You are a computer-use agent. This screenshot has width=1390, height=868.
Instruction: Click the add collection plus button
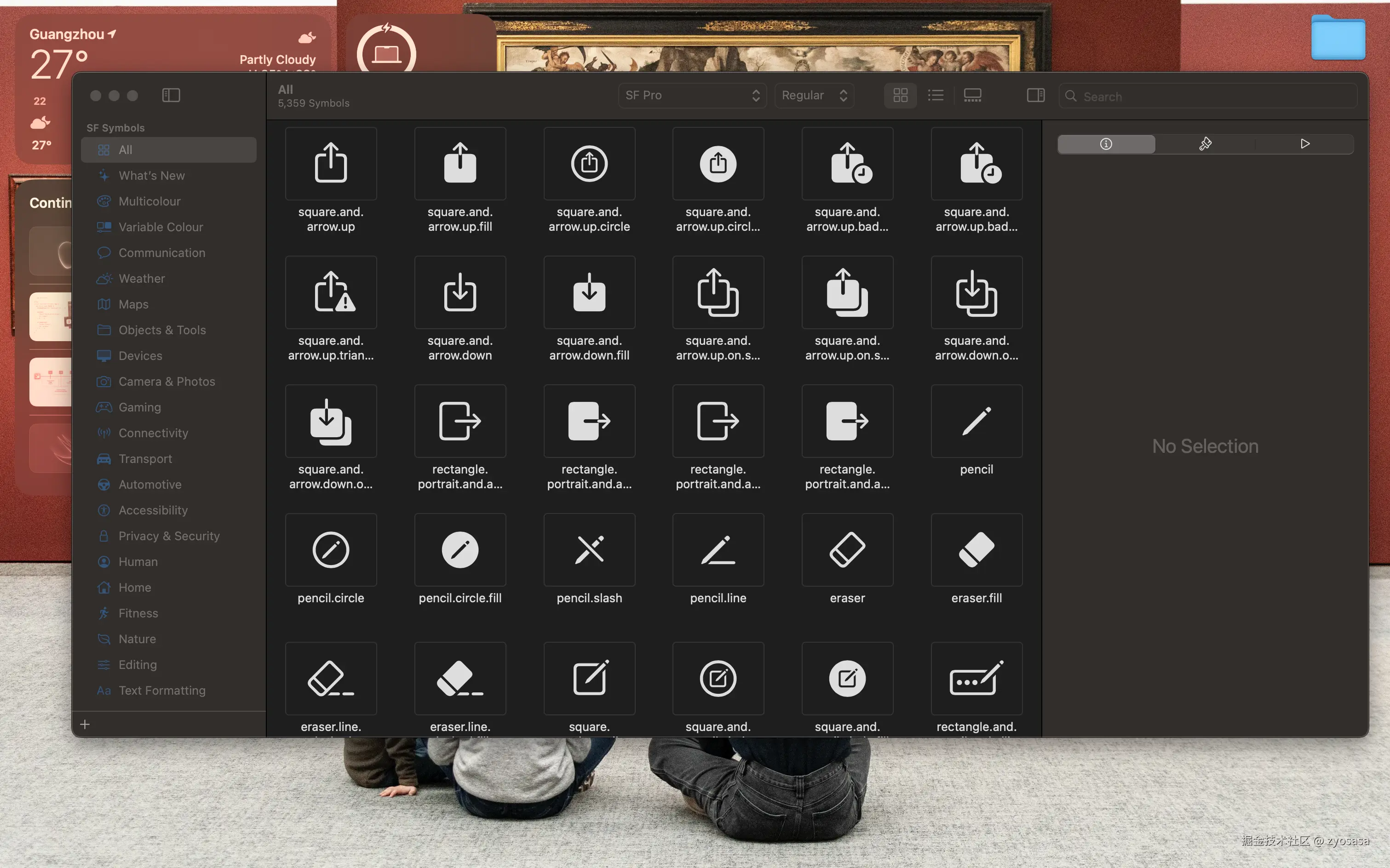click(x=85, y=725)
